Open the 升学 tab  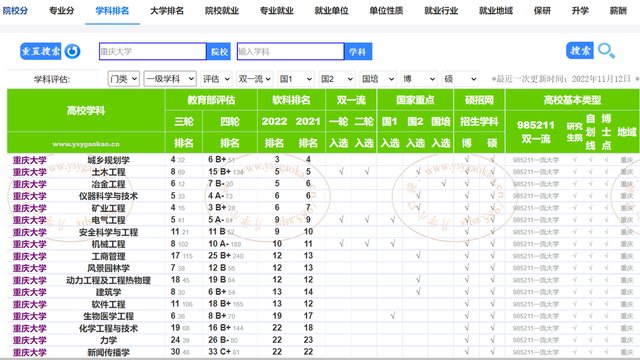[x=580, y=11]
